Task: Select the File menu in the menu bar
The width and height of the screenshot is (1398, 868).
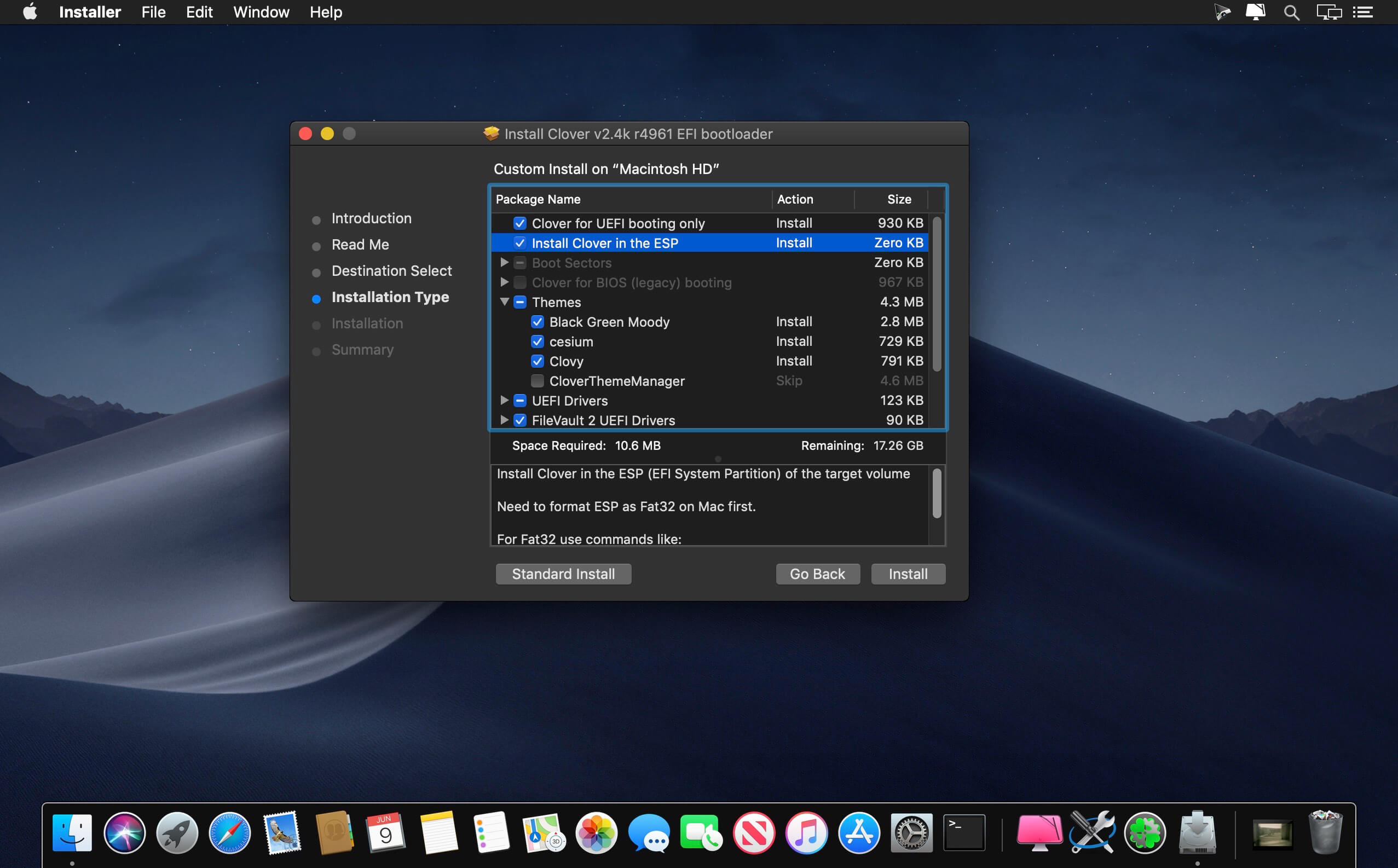Action: [x=153, y=12]
